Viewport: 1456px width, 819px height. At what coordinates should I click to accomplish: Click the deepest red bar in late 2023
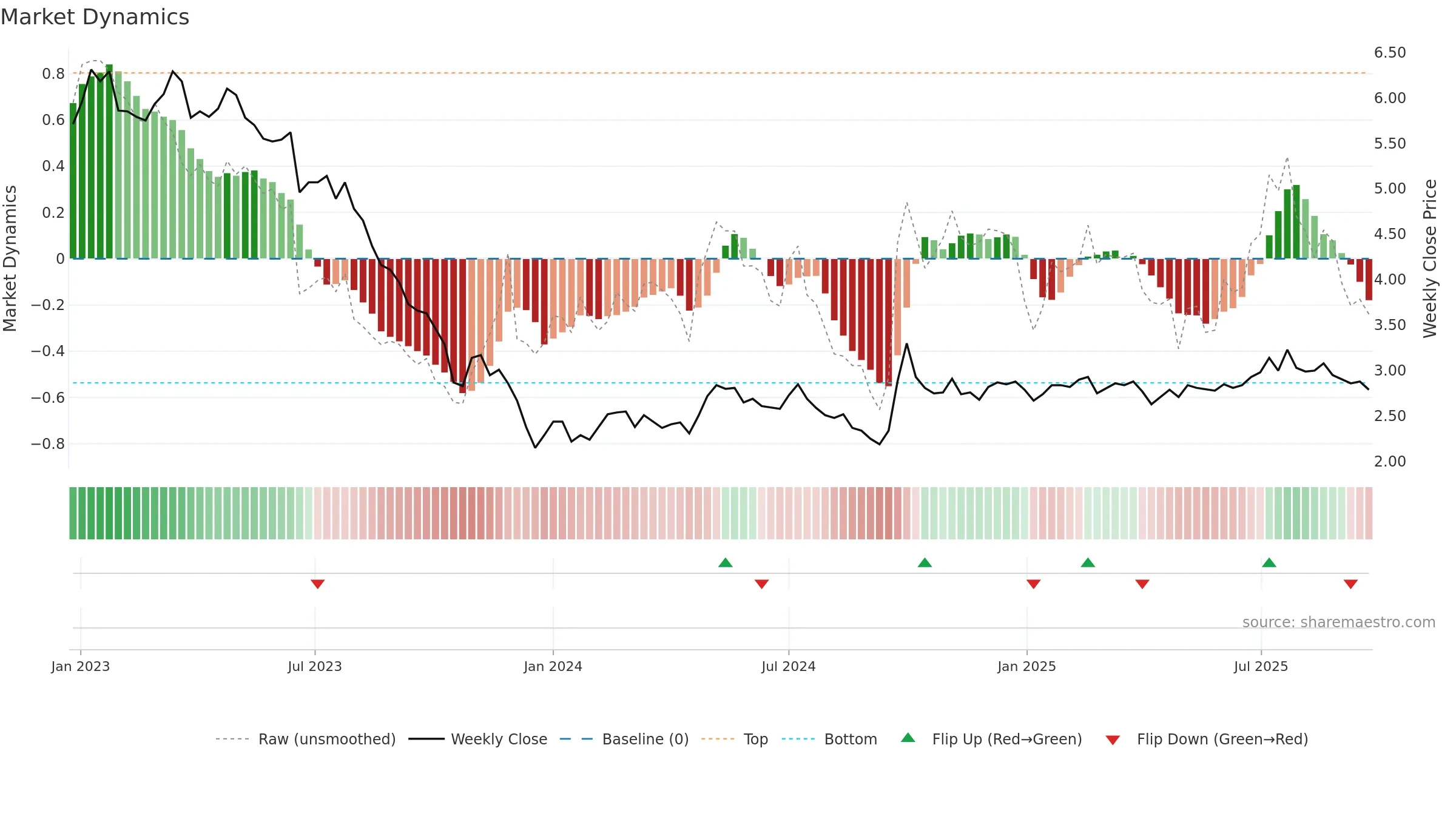point(462,326)
